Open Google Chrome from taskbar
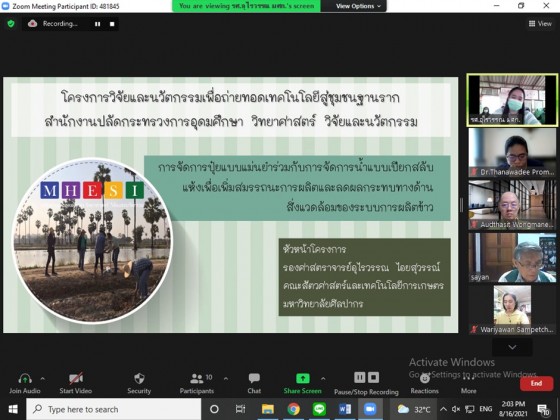The width and height of the screenshot is (560, 420). [x=294, y=409]
